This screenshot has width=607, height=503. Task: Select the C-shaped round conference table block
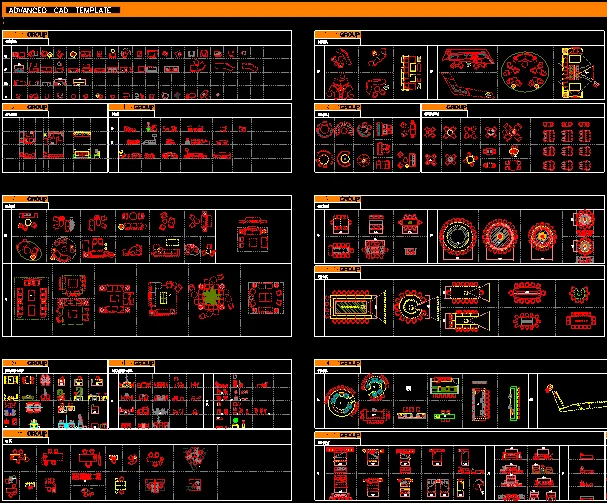click(x=412, y=307)
